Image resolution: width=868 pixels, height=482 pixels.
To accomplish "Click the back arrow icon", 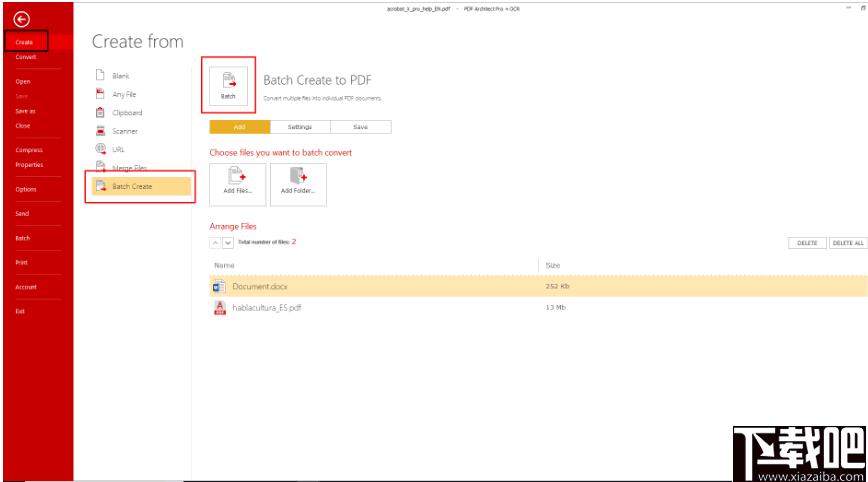I will 22,19.
